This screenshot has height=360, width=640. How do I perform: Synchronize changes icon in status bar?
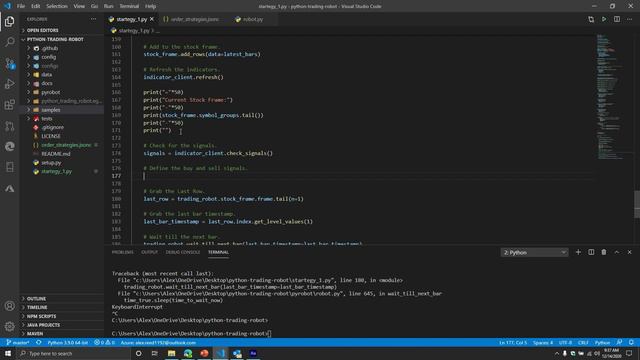[38, 342]
